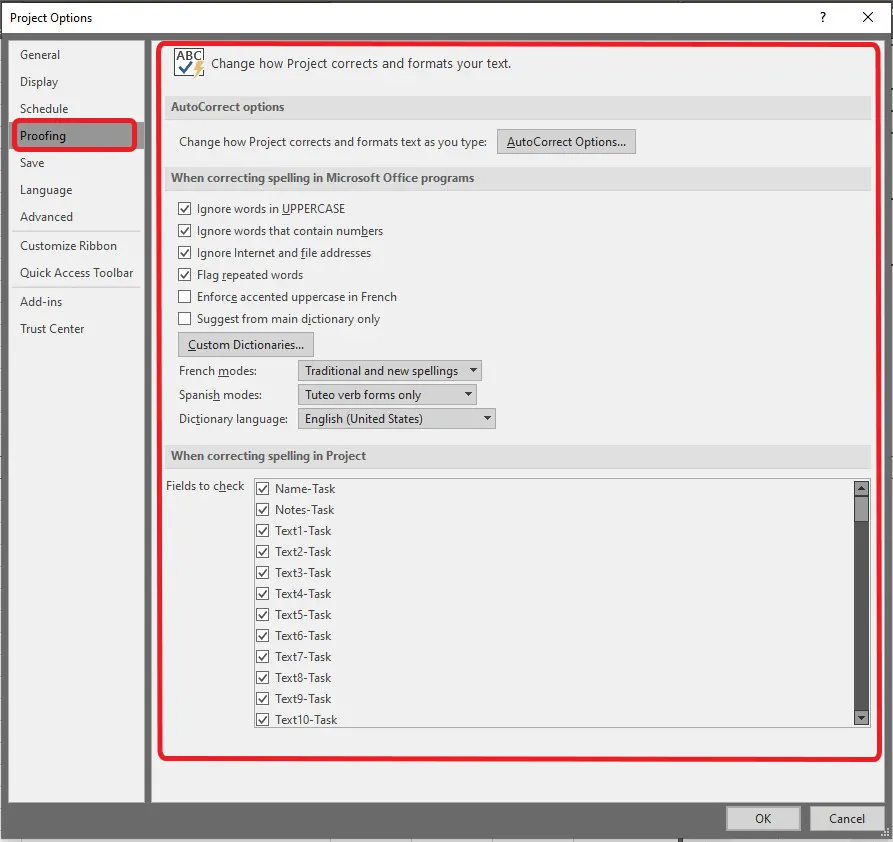This screenshot has height=842, width=893.
Task: Toggle Ignore words in UPPERCASE
Action: [x=185, y=209]
